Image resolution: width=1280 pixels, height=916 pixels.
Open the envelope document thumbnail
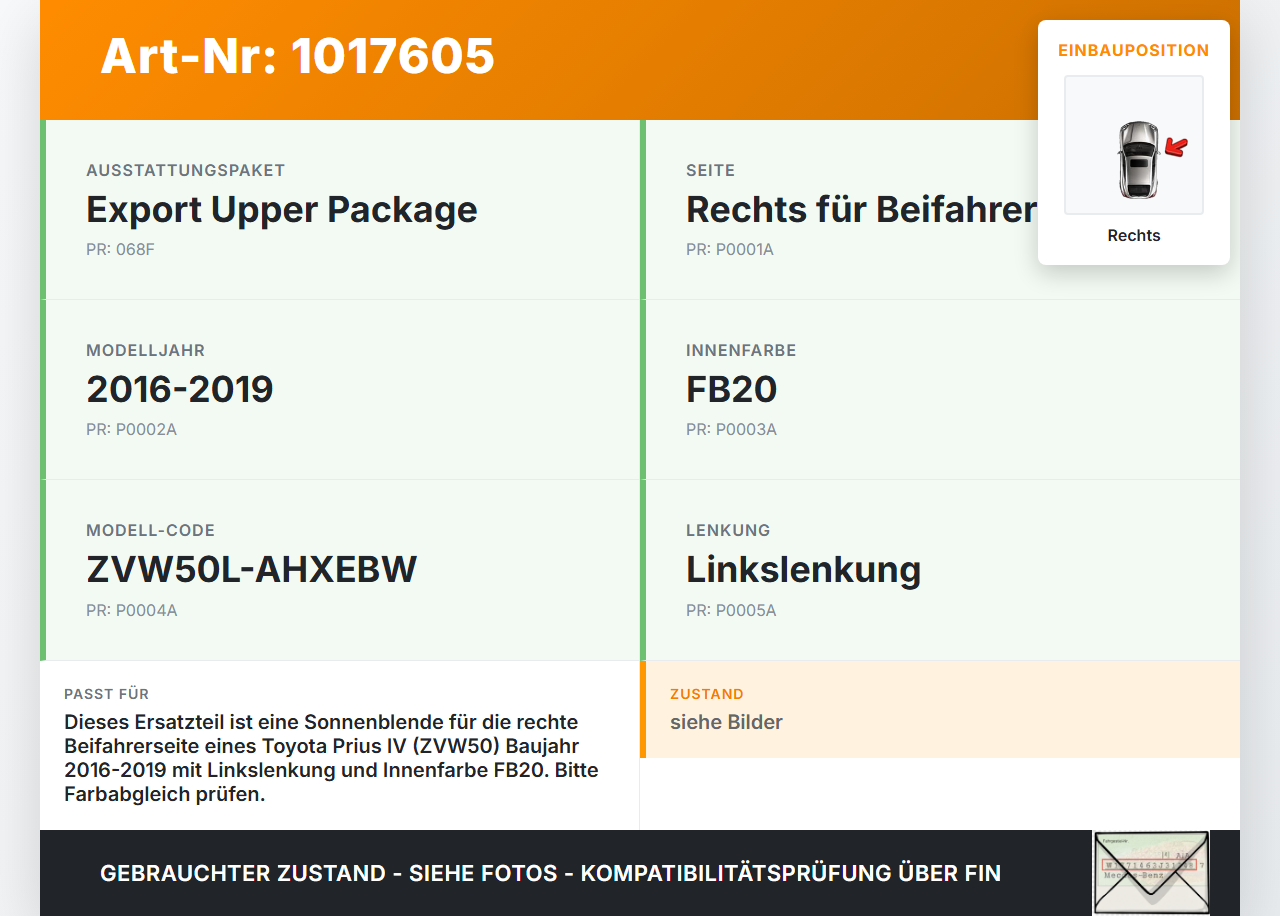[1151, 872]
